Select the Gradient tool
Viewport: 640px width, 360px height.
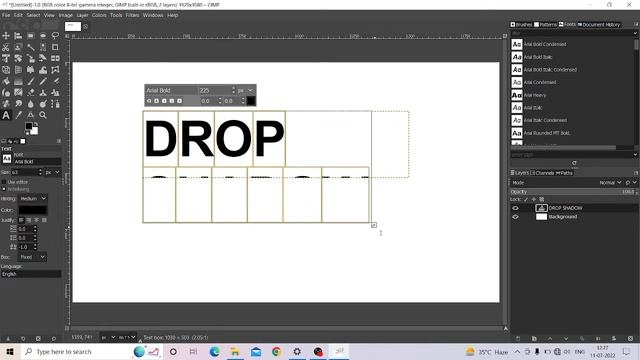click(x=18, y=81)
